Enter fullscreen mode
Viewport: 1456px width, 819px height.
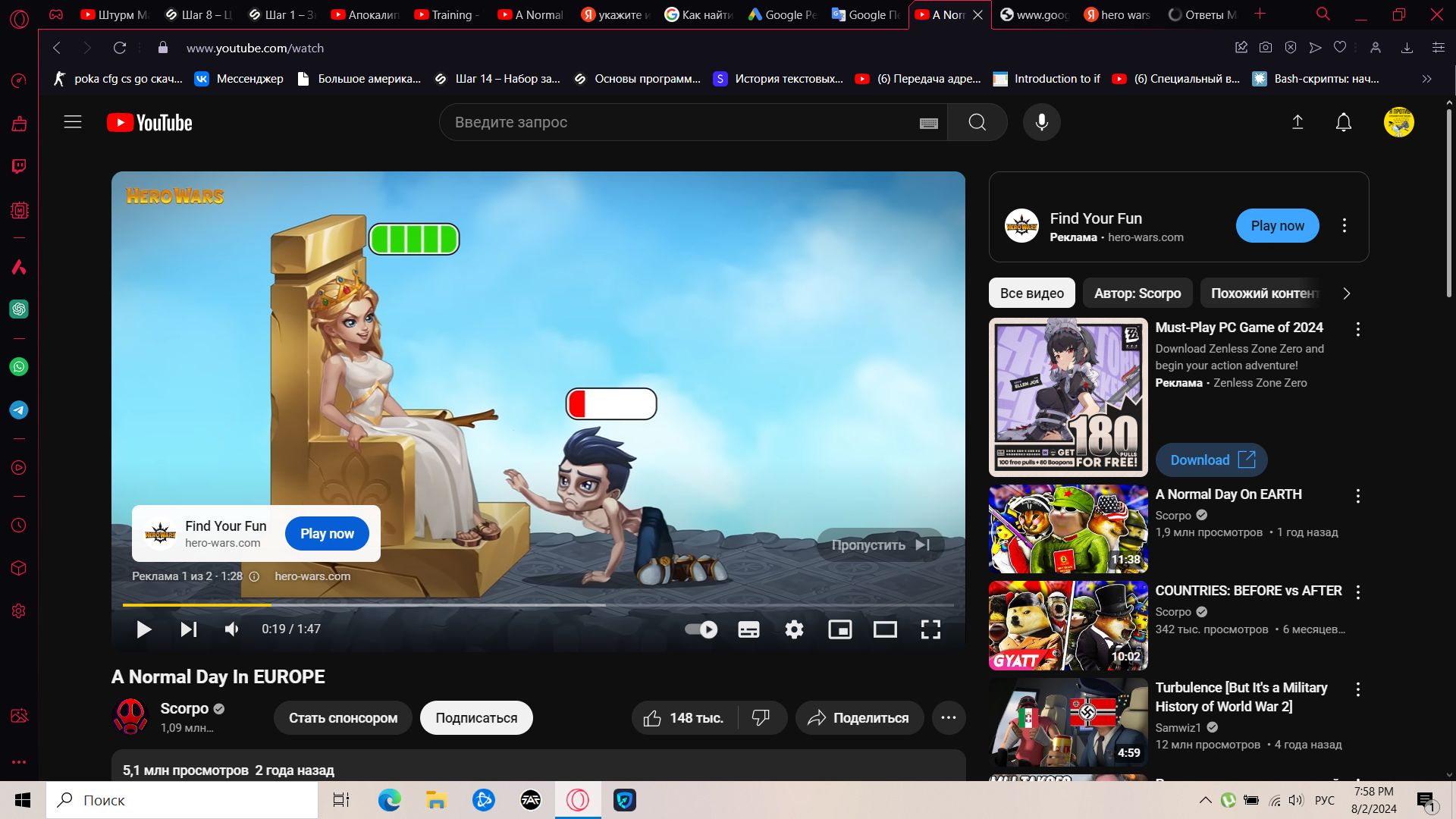(930, 629)
